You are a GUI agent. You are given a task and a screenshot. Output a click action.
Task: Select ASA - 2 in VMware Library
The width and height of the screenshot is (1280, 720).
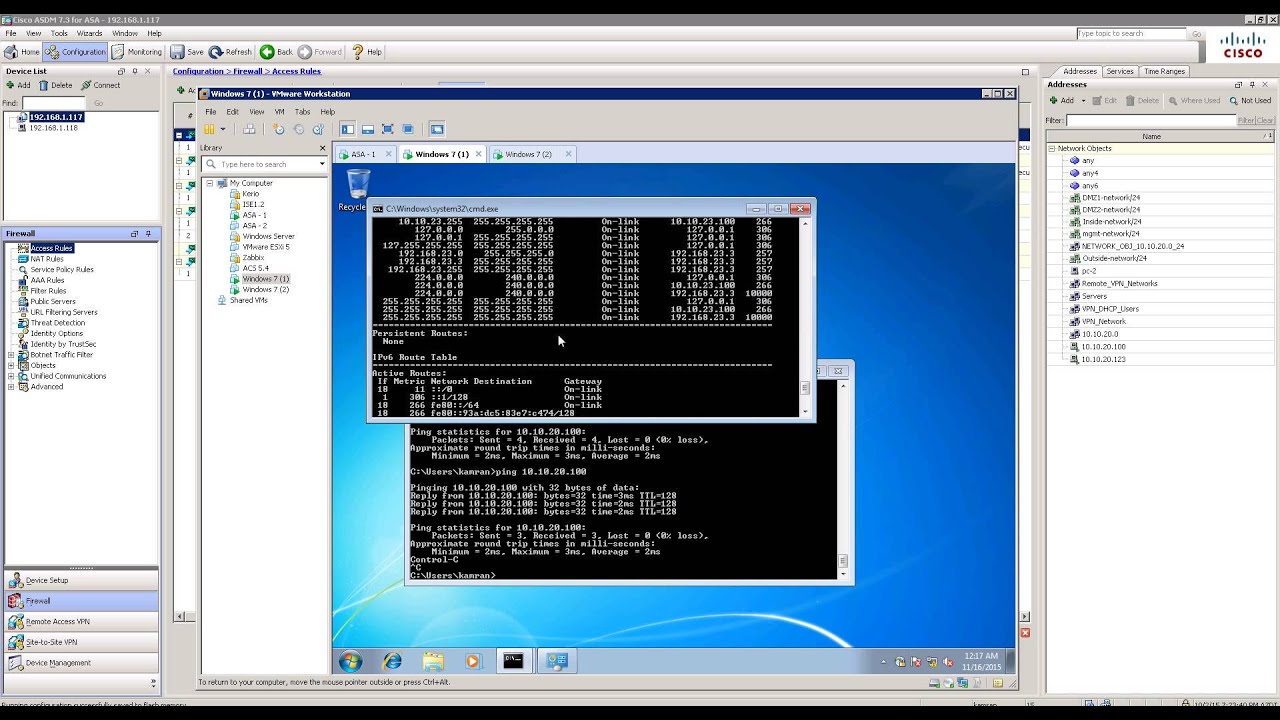click(x=254, y=226)
